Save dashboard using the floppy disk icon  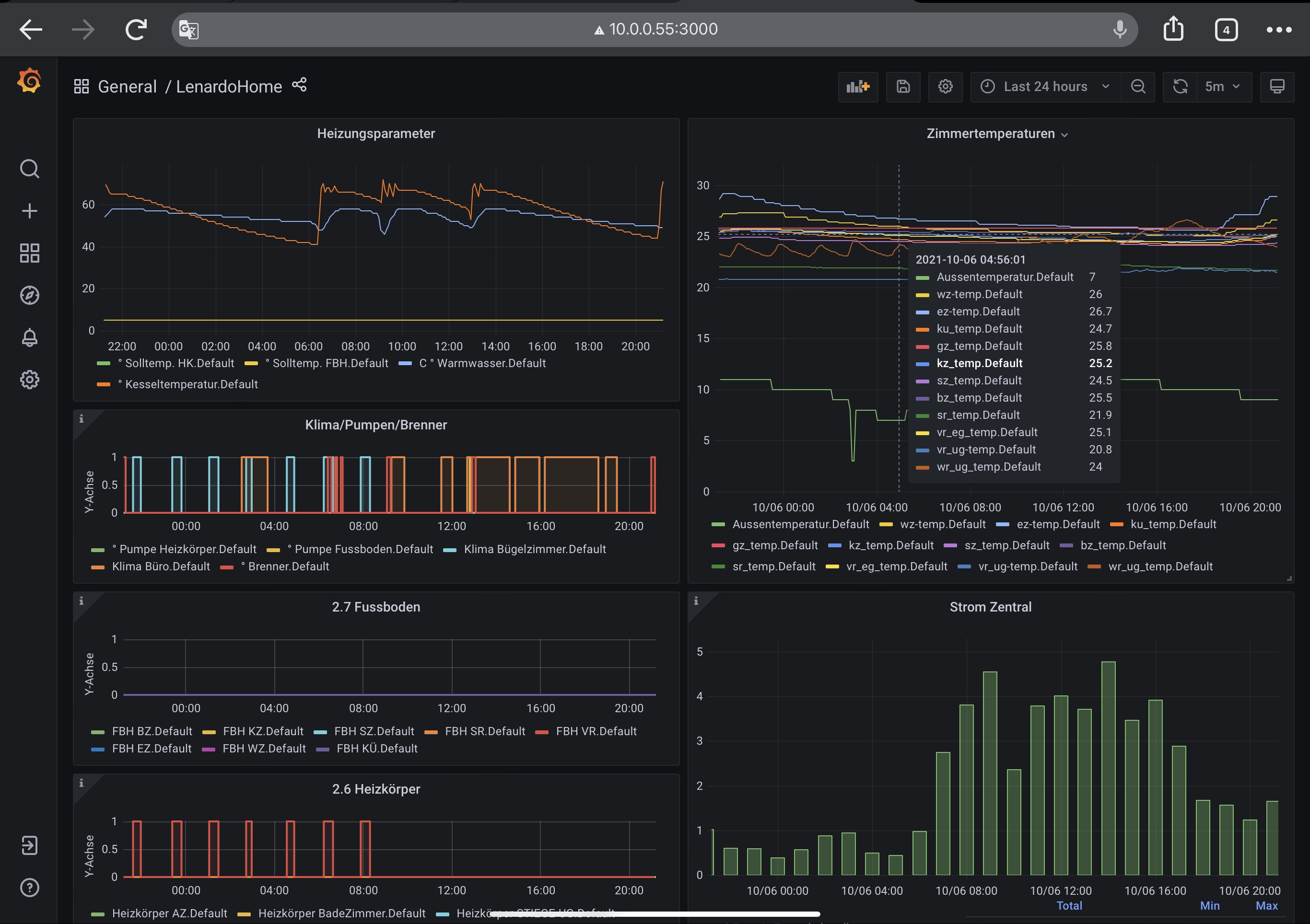tap(902, 87)
